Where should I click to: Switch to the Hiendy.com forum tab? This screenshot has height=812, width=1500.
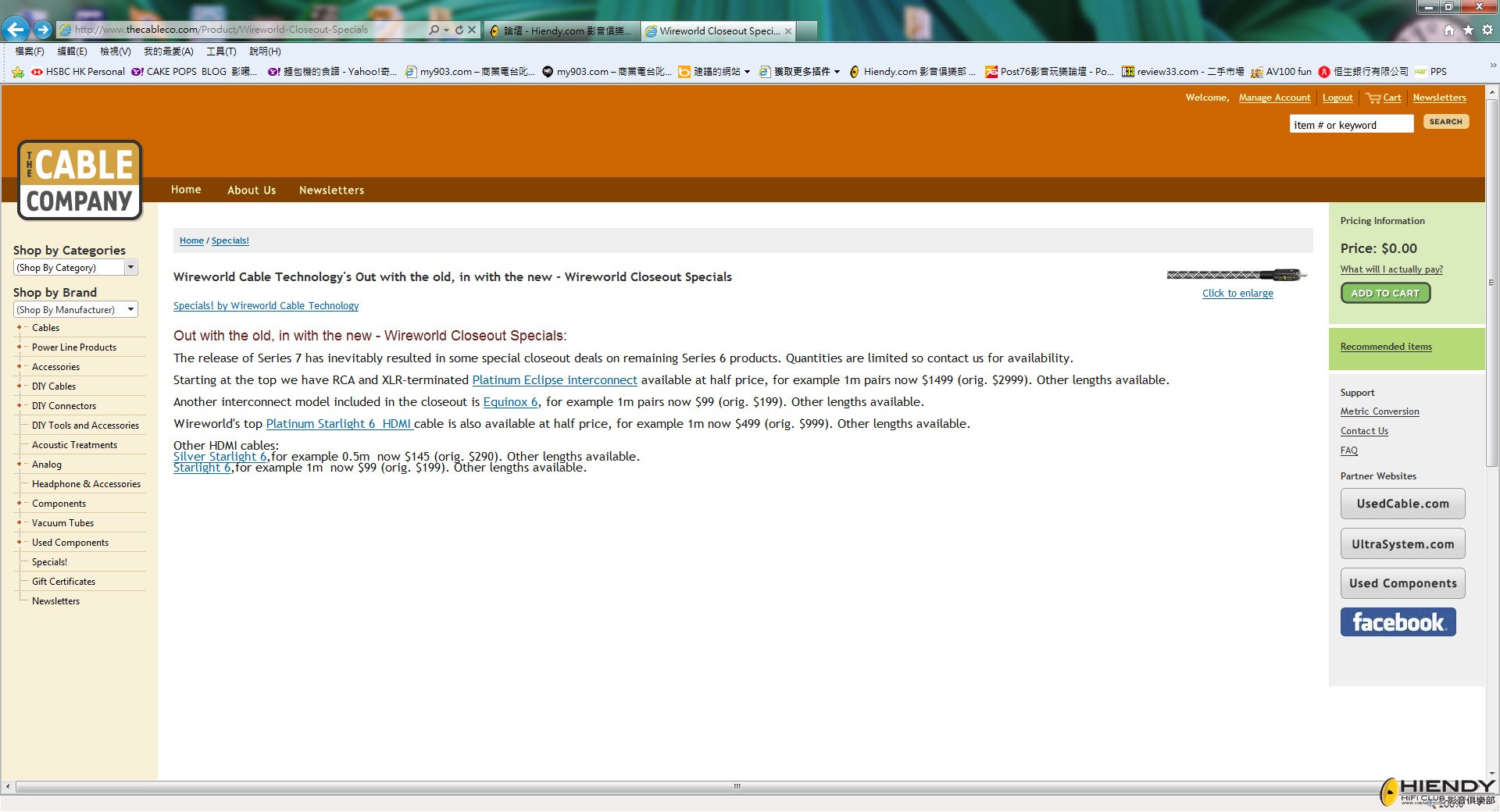click(562, 31)
